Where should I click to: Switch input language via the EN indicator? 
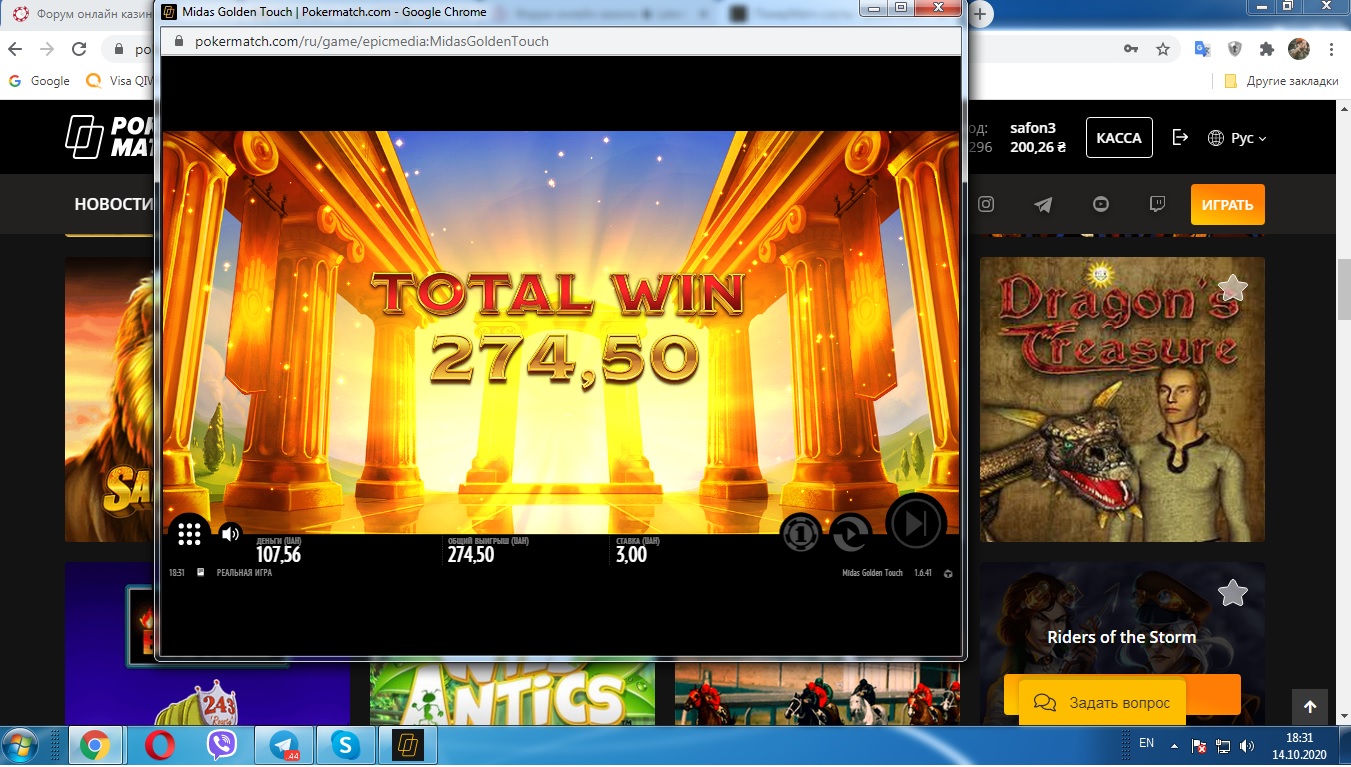click(1146, 743)
